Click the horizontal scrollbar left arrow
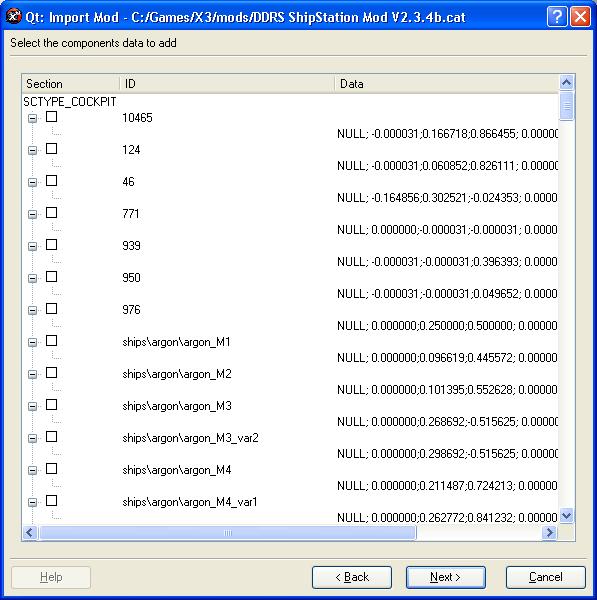 click(x=30, y=532)
